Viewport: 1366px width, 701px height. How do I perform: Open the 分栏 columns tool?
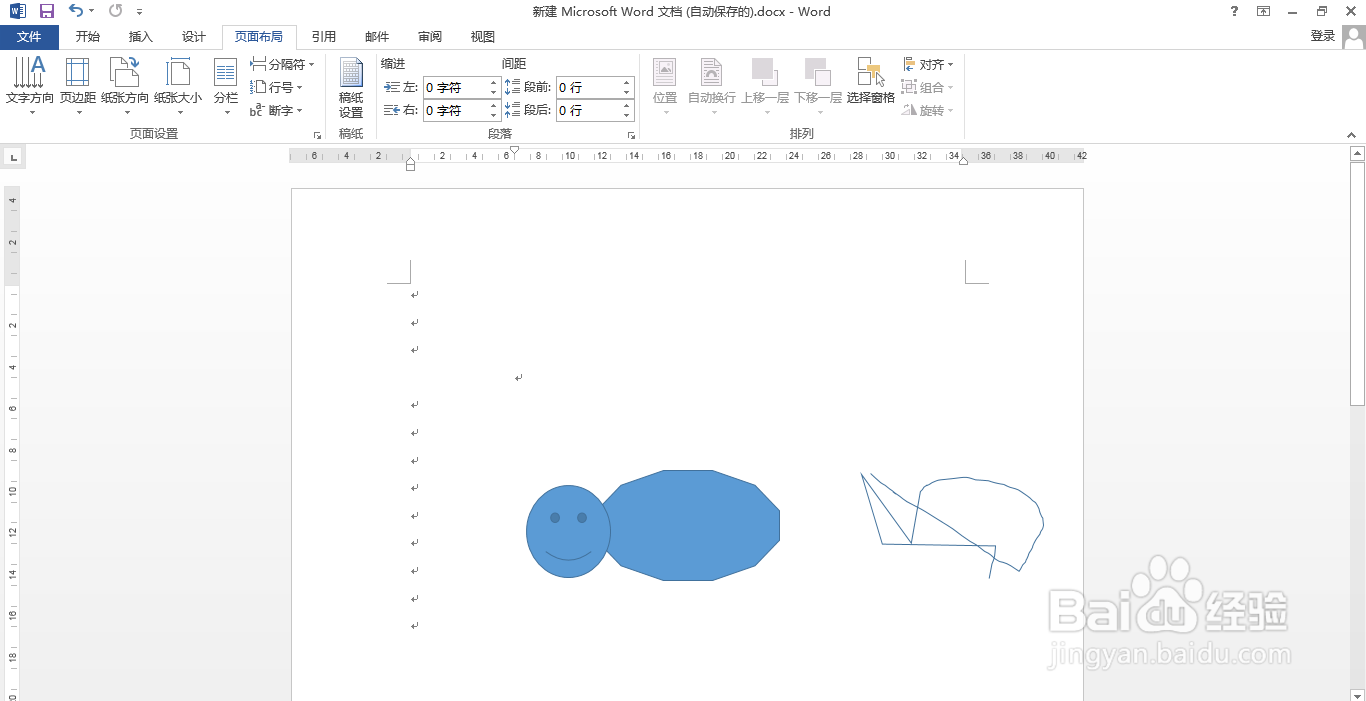pos(225,86)
